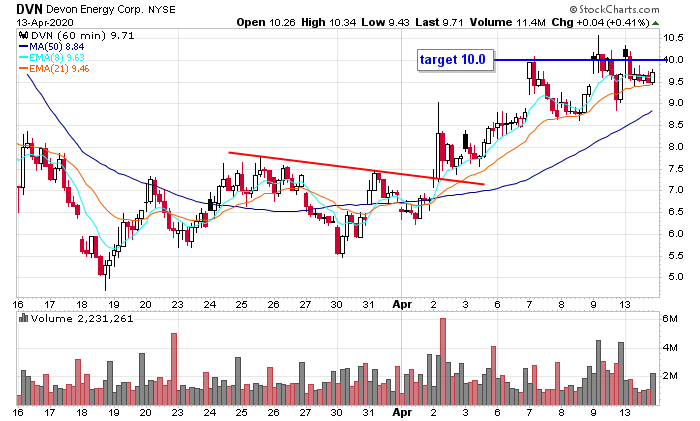Click the candlestick icon beside DVN (60 min)
Screen dimensions: 700x421
point(23,35)
